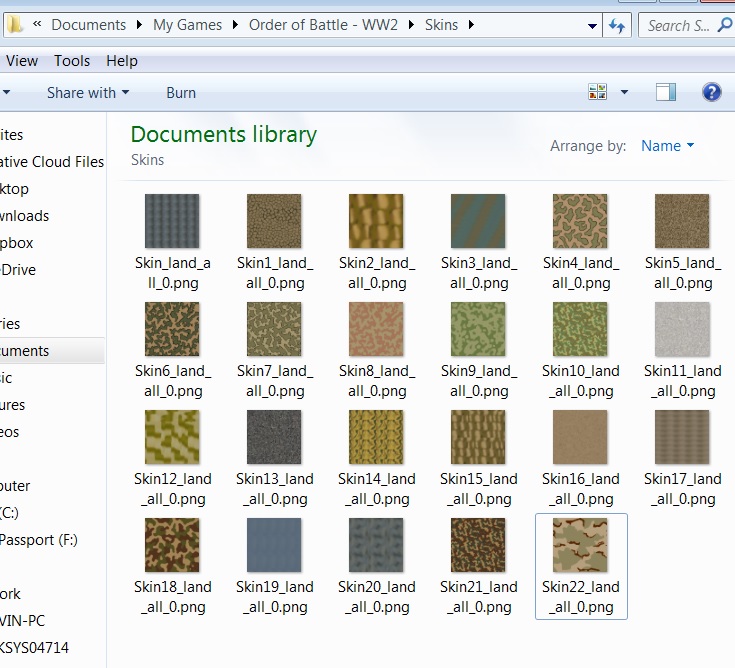This screenshot has height=668, width=735.
Task: Click the refresh button beside address bar
Action: click(x=617, y=25)
